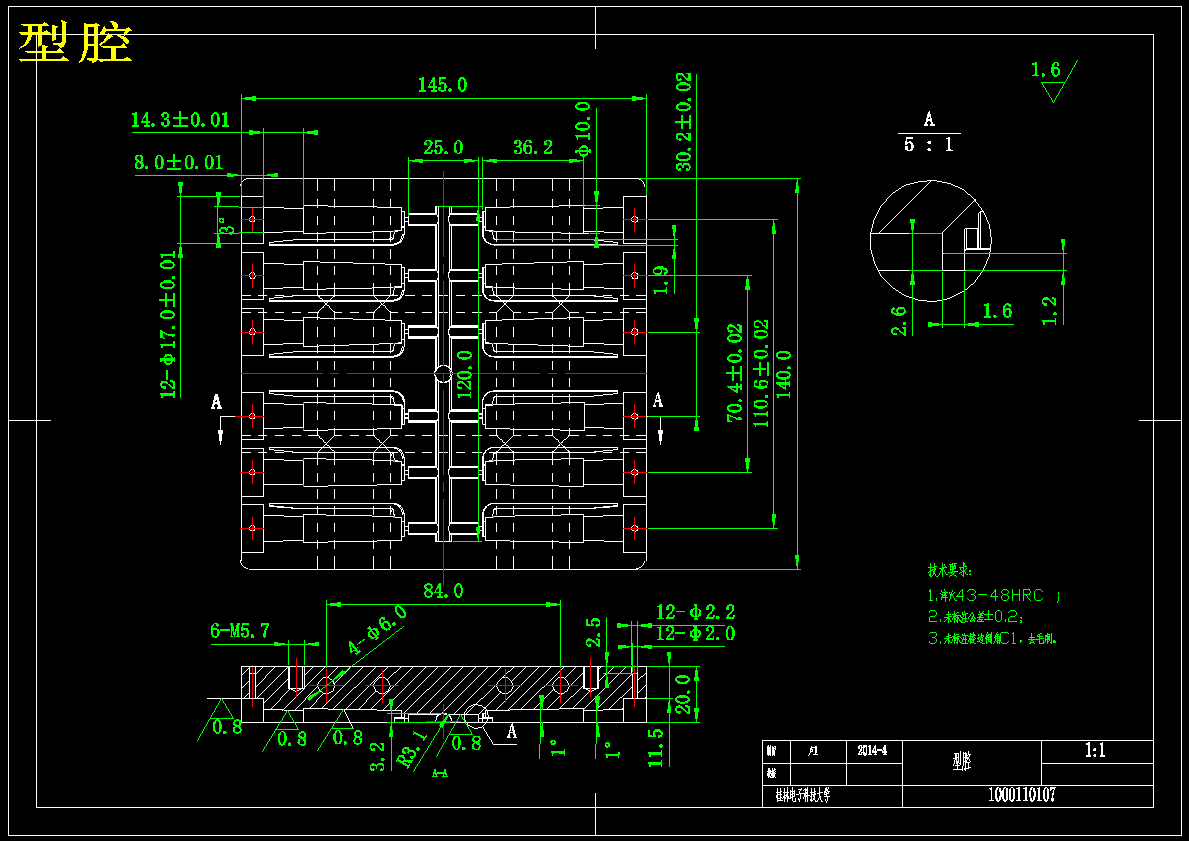
Task: Click the '6-M5.7' thread callout
Action: (240, 631)
